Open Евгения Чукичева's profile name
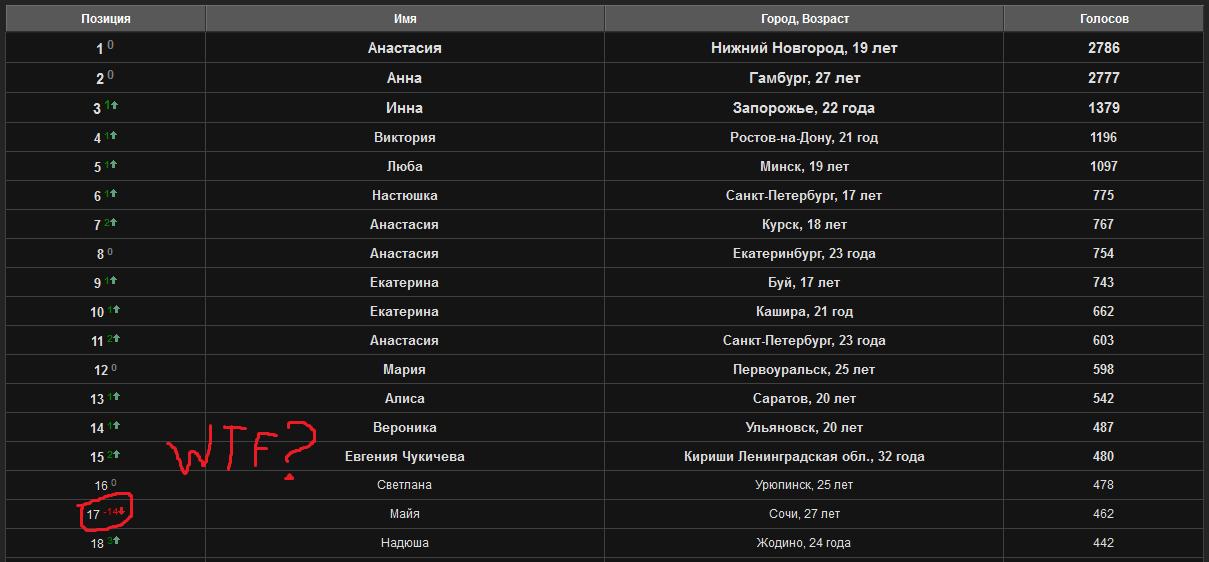1209x562 pixels. pos(404,456)
